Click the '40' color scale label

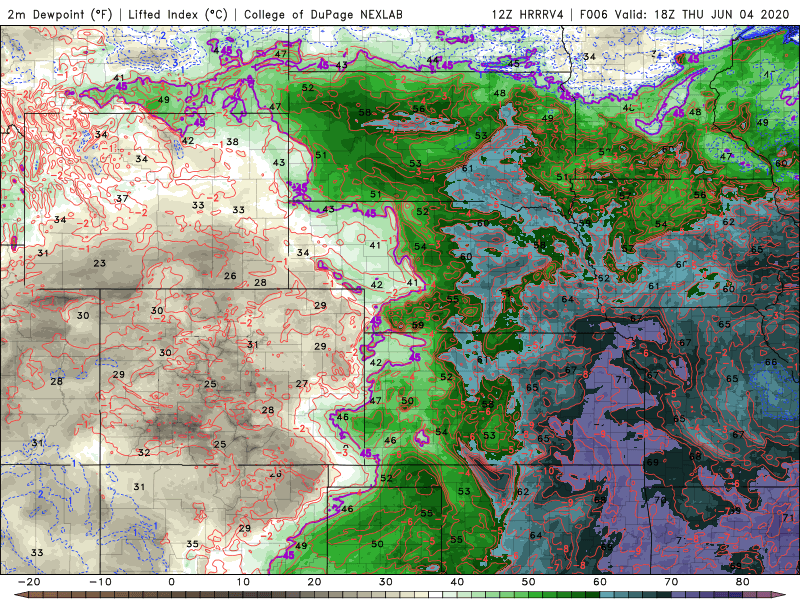point(457,582)
